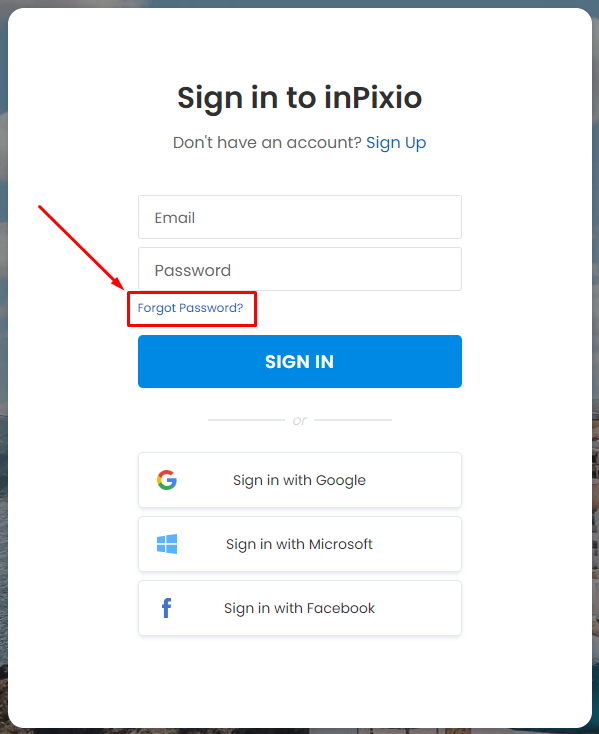Choose Sign in with Google
Viewport: 599px width, 734px height.
point(300,480)
